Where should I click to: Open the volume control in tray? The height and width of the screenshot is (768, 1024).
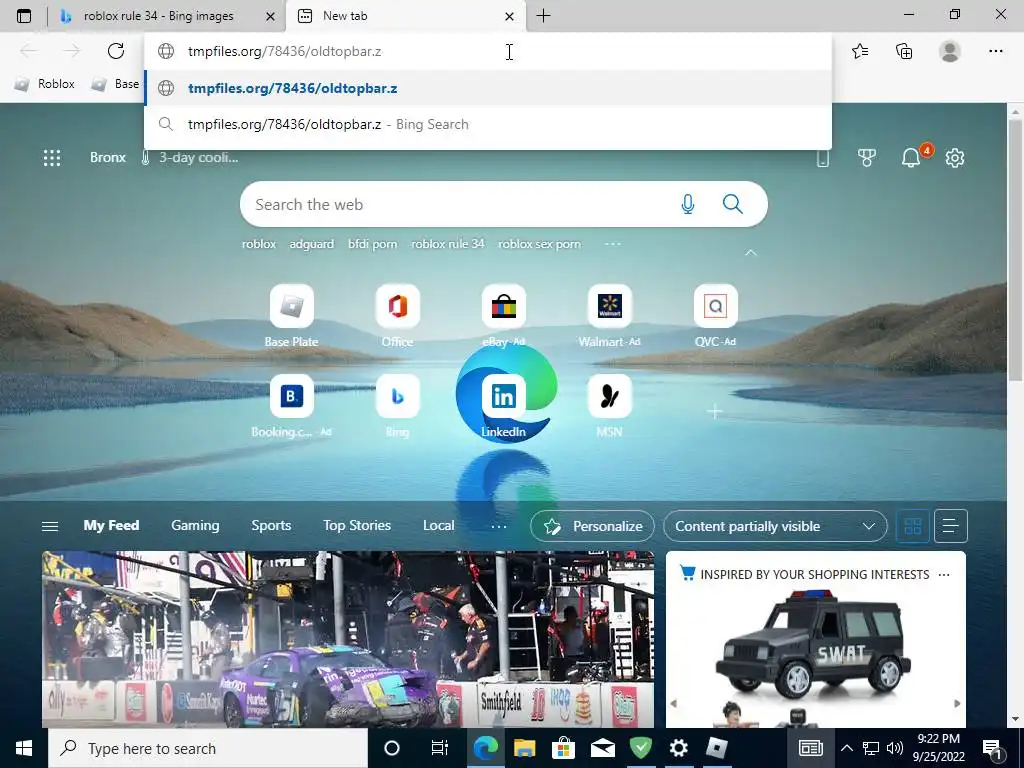[894, 748]
